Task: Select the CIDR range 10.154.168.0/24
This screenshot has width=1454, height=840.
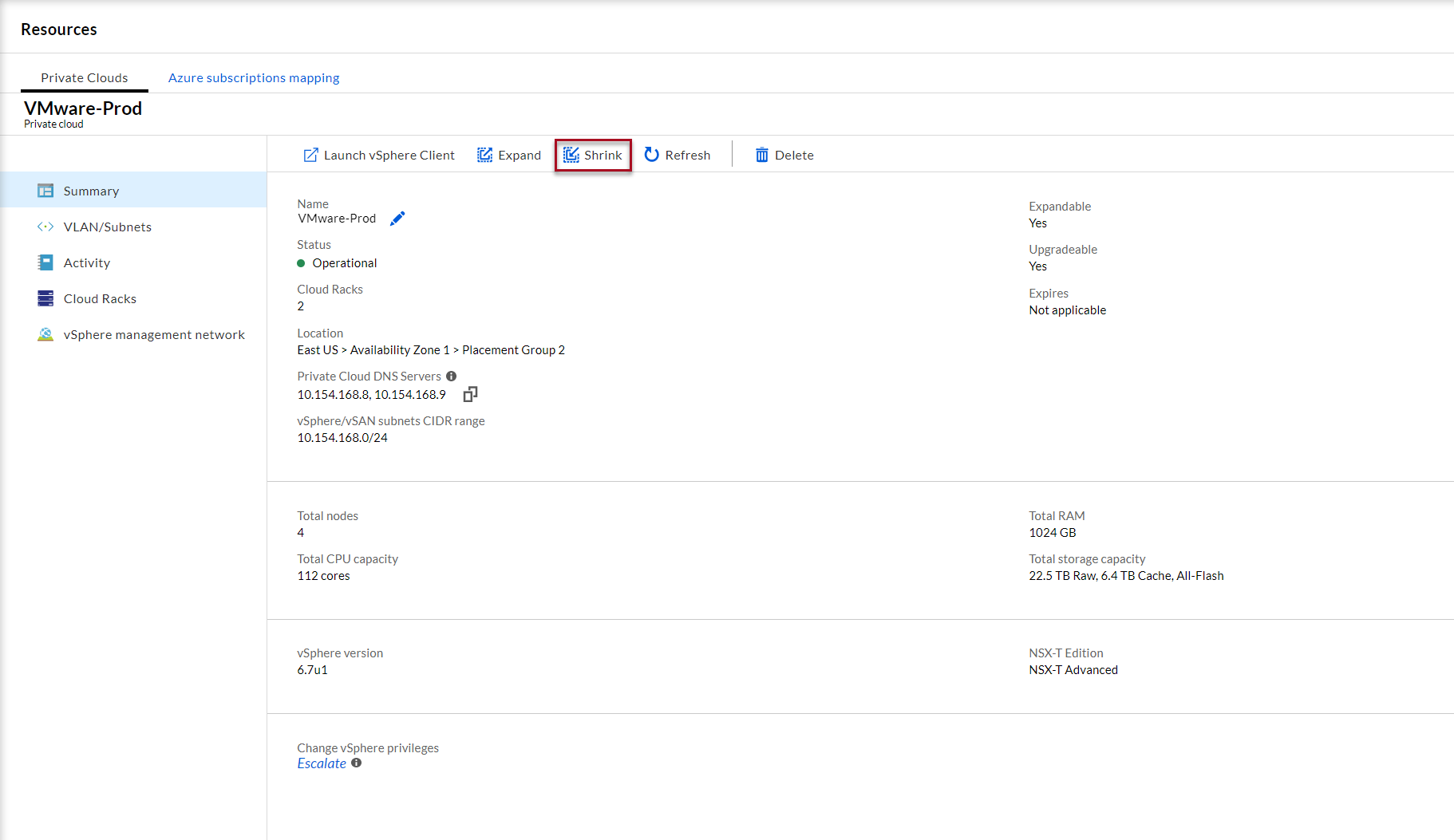Action: [342, 438]
